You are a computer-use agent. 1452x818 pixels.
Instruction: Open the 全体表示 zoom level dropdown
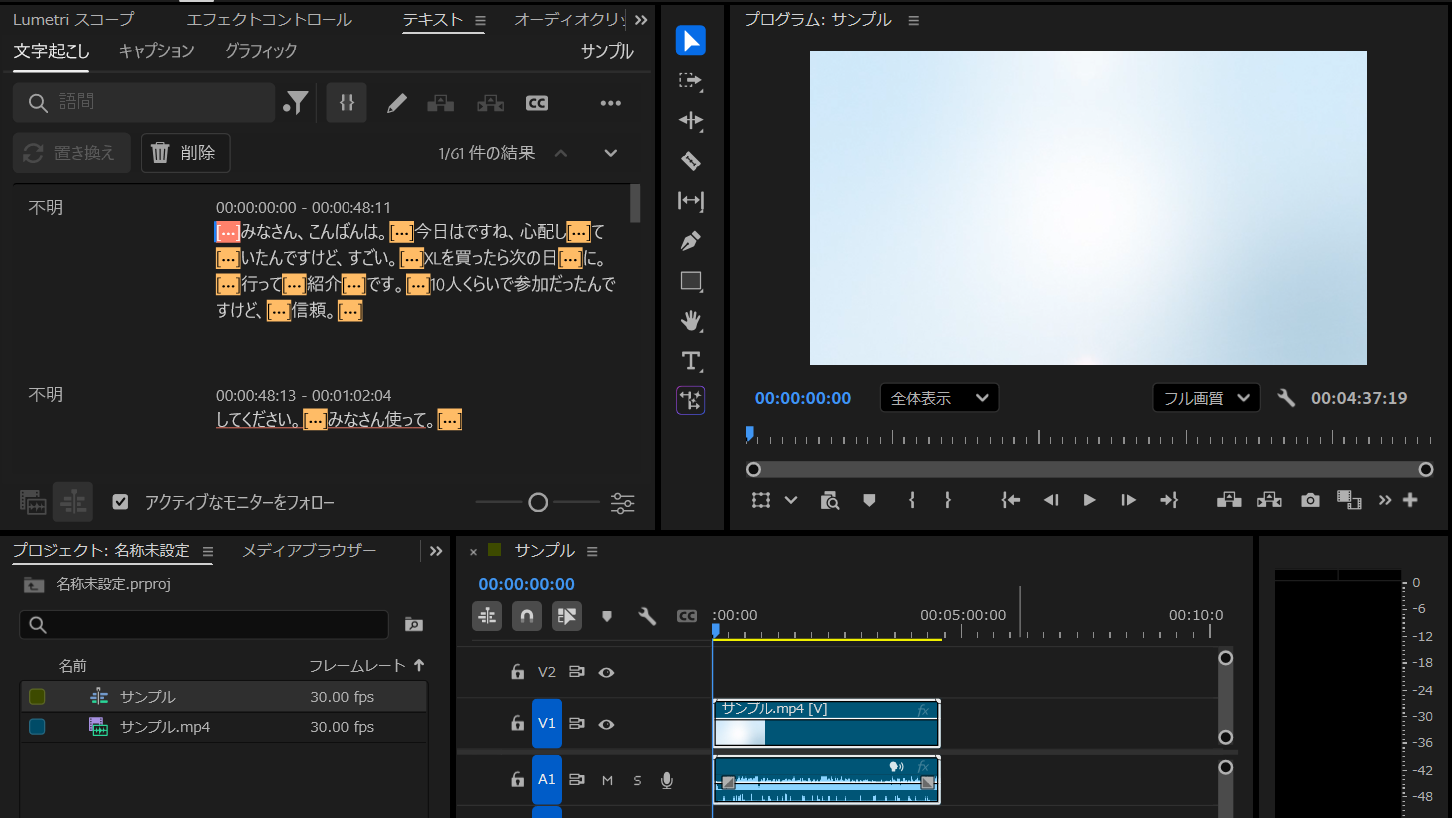(939, 398)
